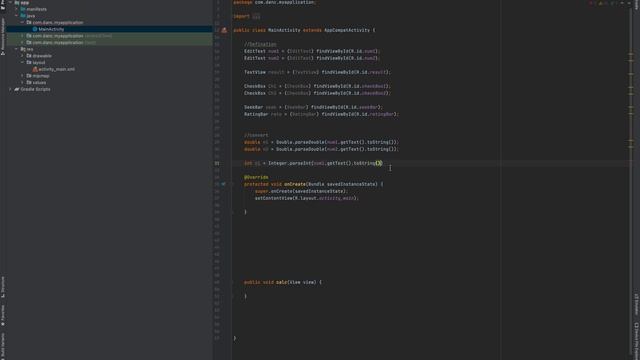This screenshot has height=360, width=640.
Task: Collapse the java tree node
Action: click(x=16, y=16)
